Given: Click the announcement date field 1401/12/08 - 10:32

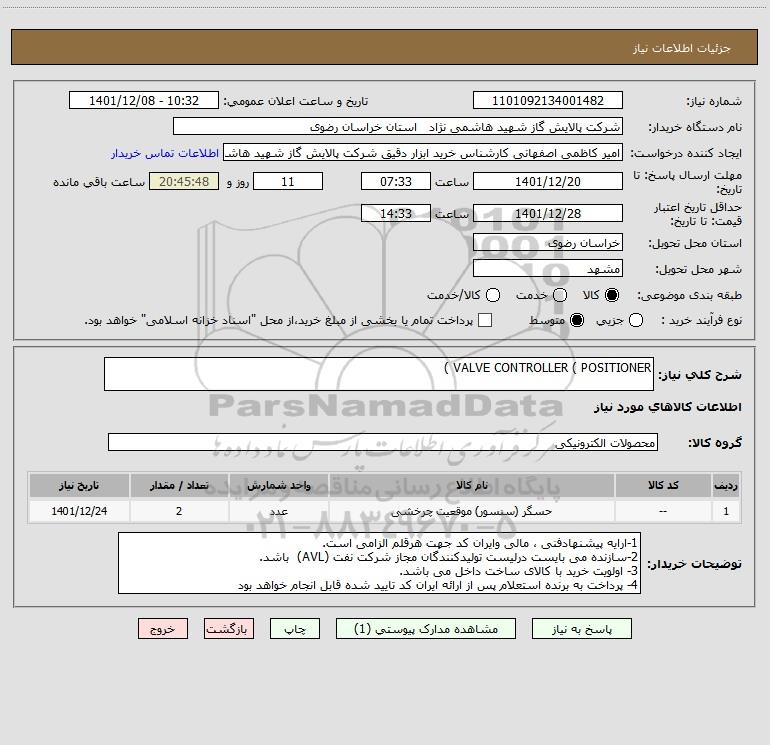Looking at the screenshot, I should (x=144, y=101).
